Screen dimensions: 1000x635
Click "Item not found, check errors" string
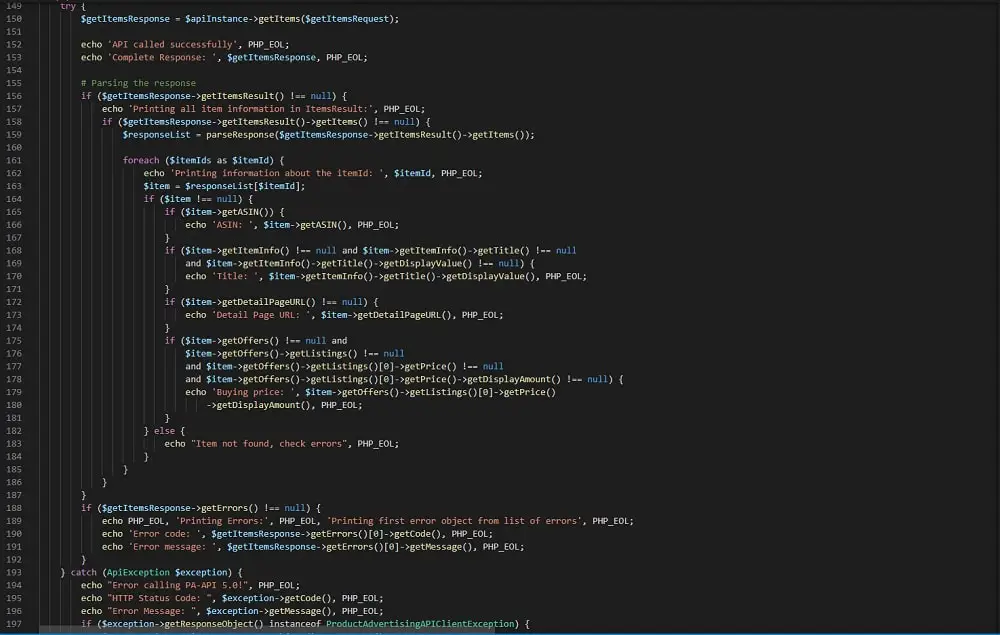[269, 444]
